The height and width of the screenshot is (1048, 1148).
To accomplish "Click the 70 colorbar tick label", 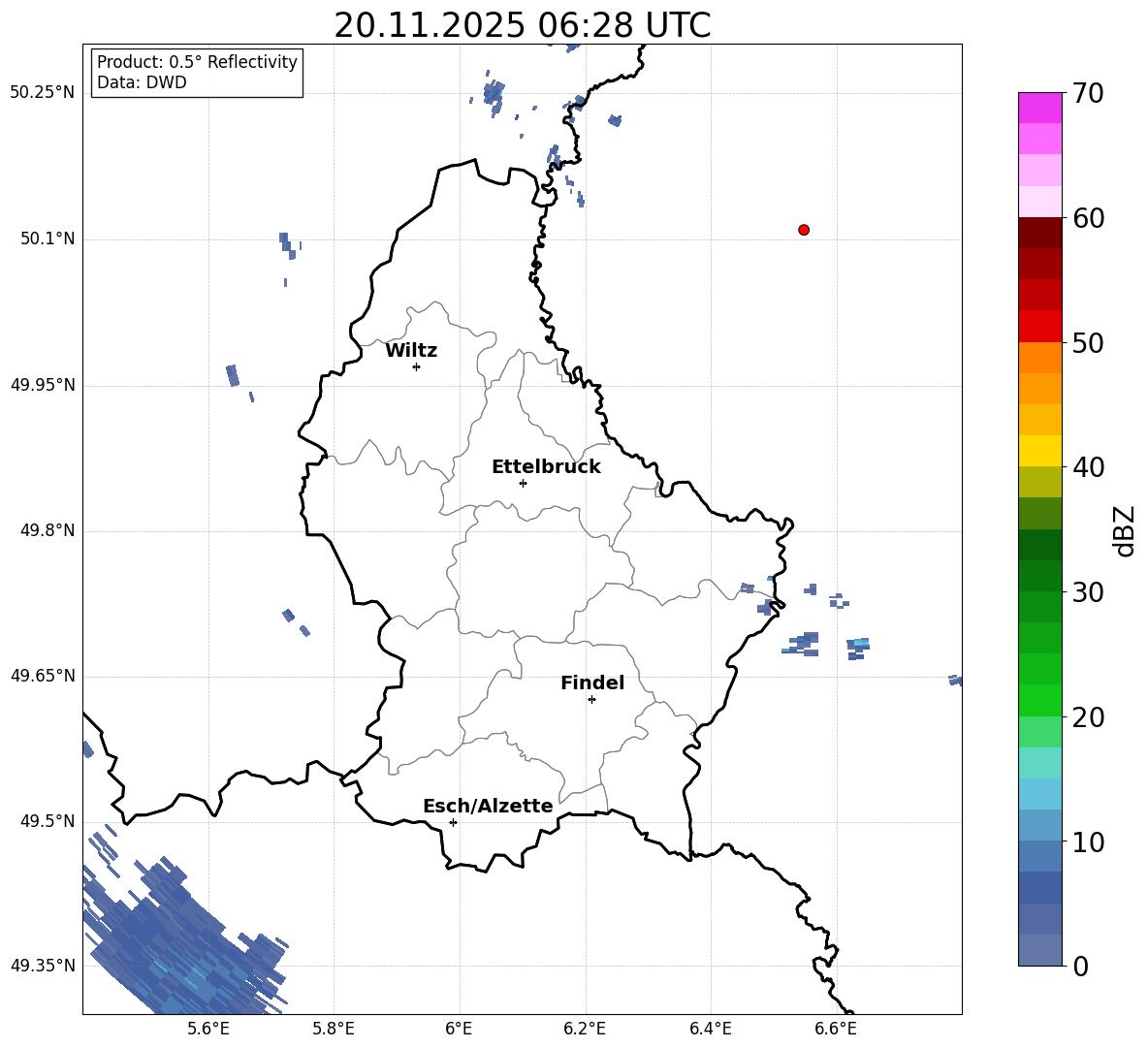I will [1088, 93].
